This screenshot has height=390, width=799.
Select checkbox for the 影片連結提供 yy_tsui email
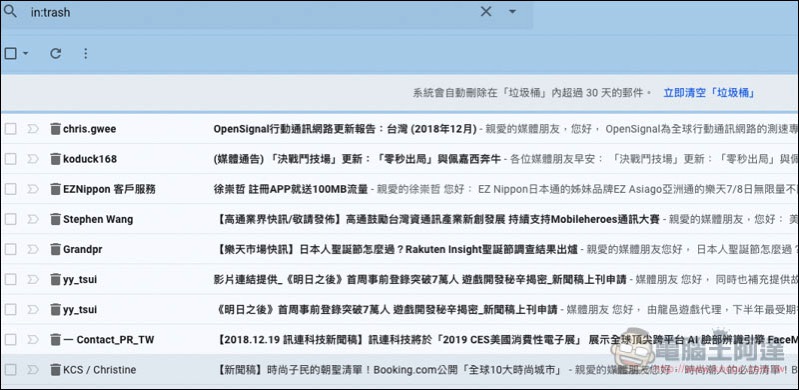pos(10,279)
